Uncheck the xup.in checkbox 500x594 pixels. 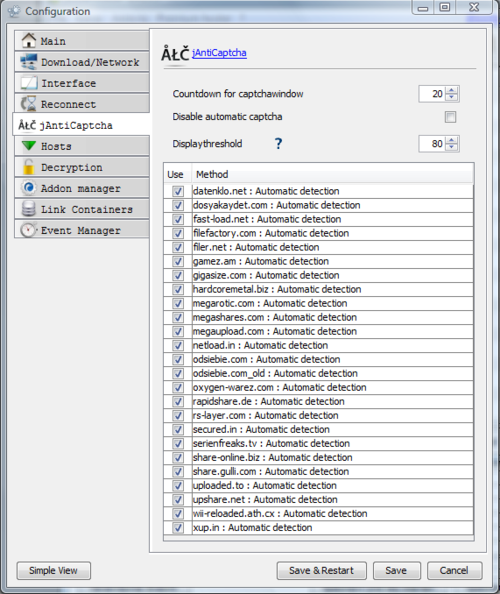click(x=178, y=527)
